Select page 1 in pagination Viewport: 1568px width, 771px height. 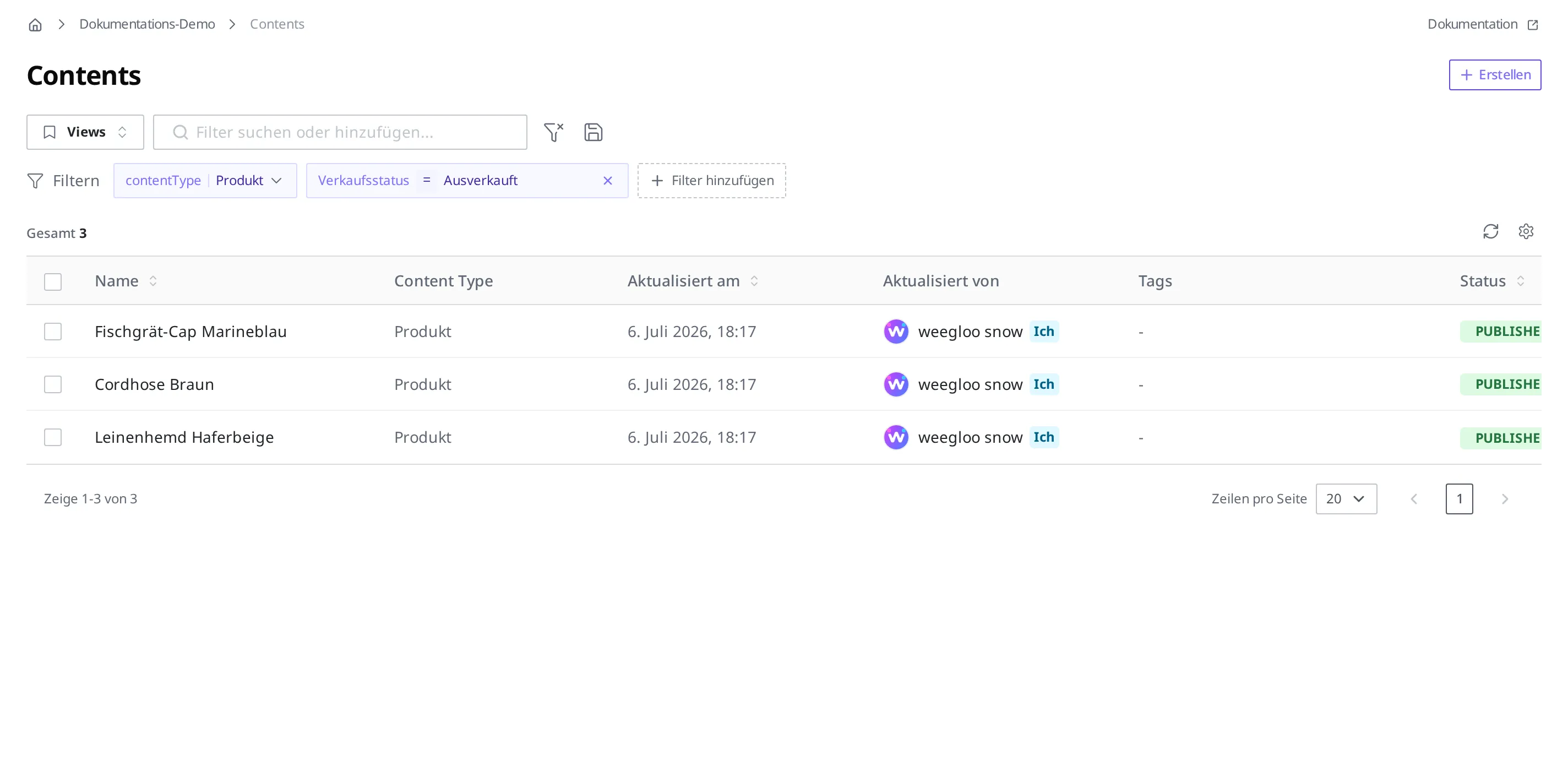tap(1459, 499)
